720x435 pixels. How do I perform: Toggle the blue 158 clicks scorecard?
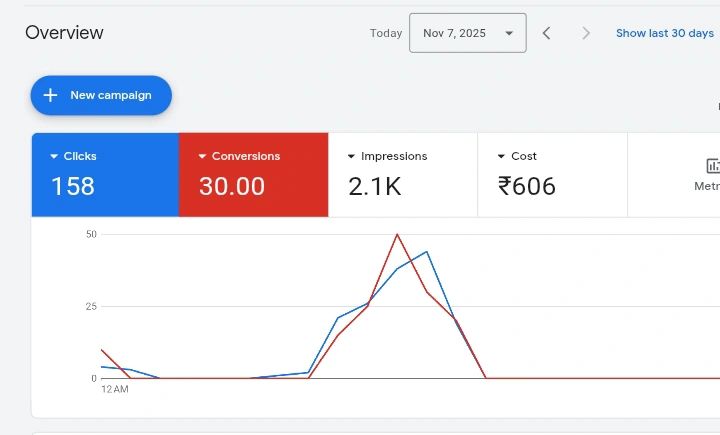[105, 175]
